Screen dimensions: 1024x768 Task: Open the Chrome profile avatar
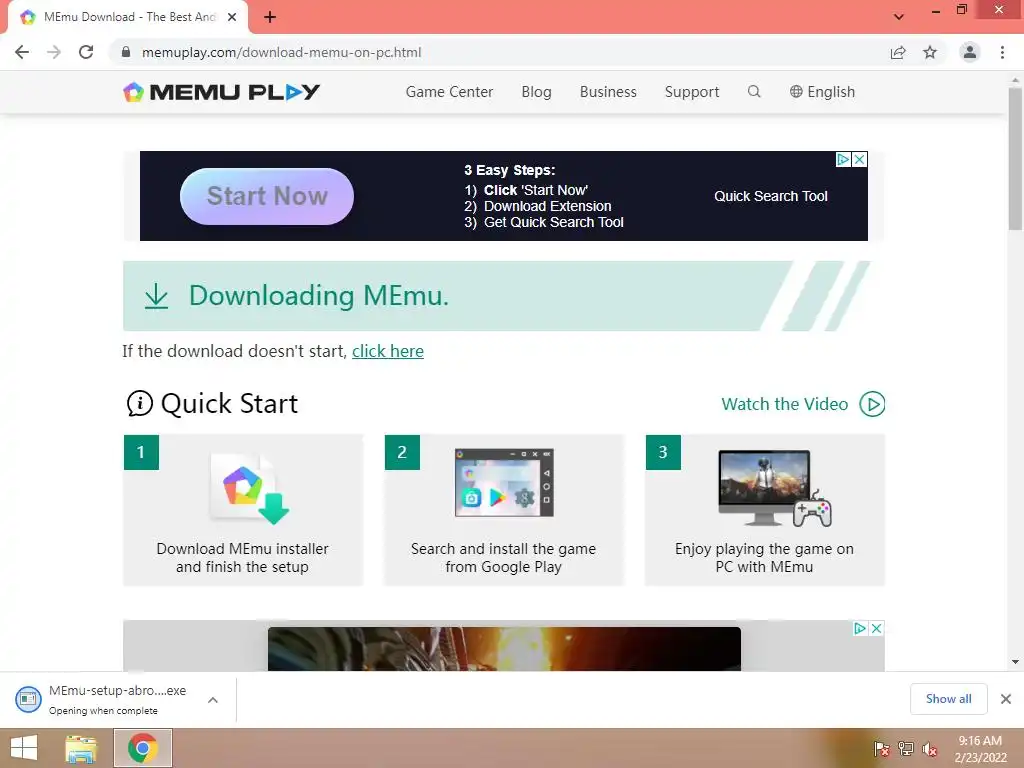(x=970, y=52)
